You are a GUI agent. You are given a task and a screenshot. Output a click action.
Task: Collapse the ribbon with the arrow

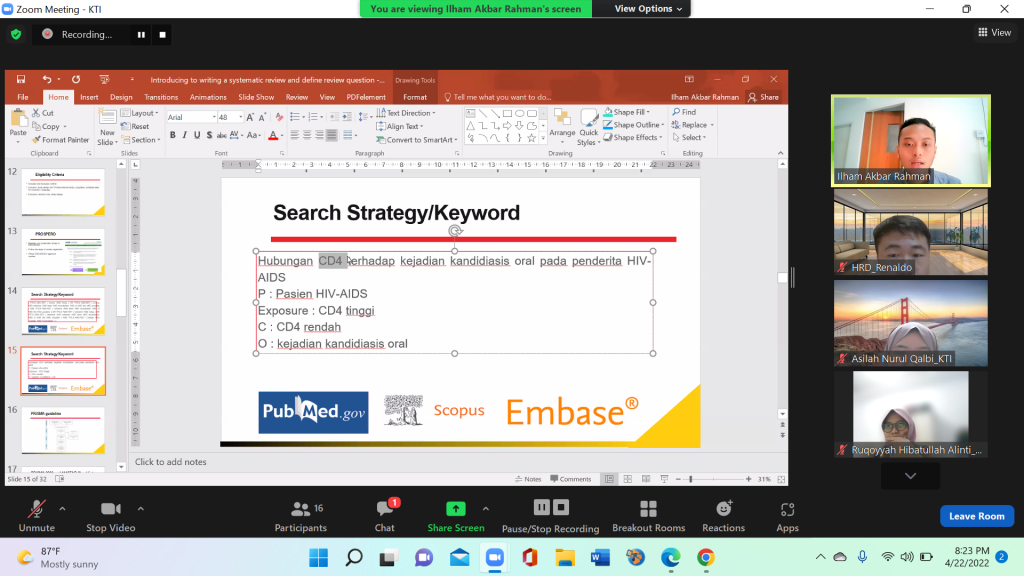tap(780, 153)
